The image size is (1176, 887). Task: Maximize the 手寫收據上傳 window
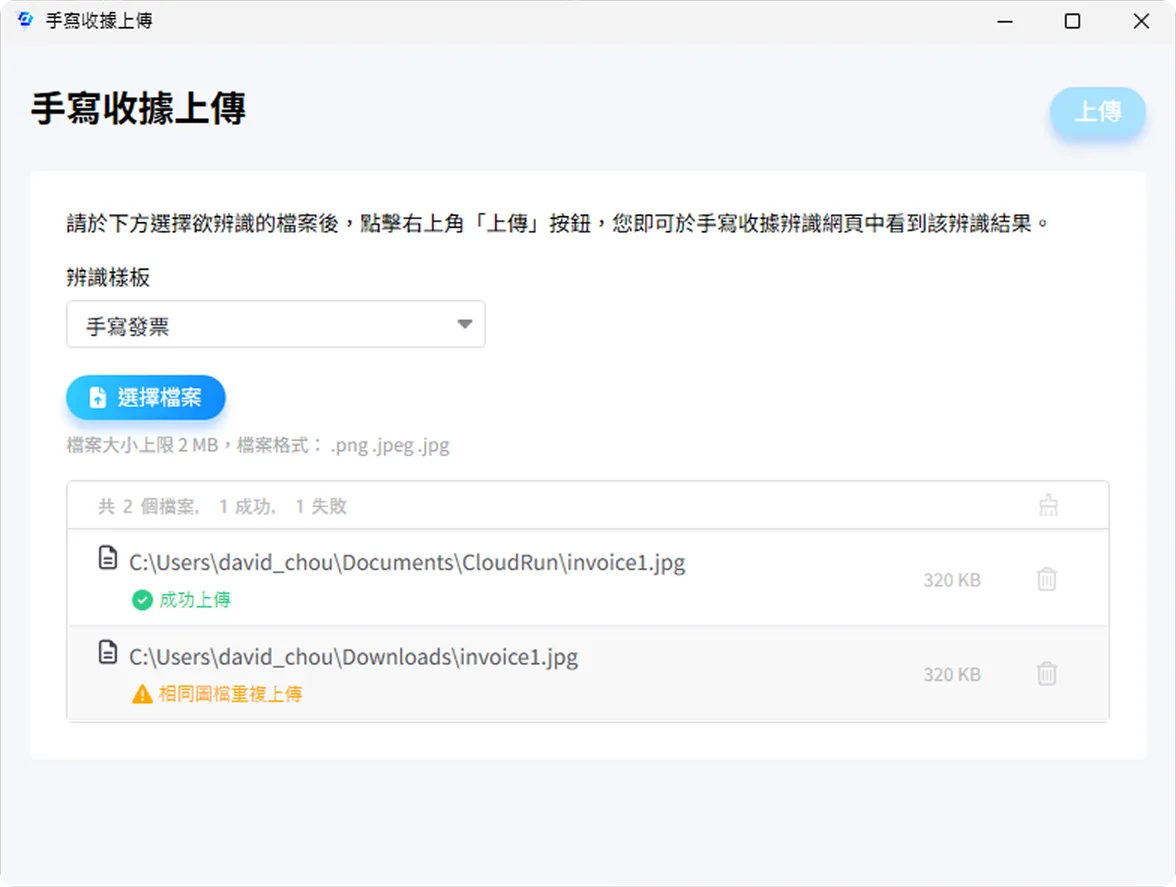pos(1072,21)
